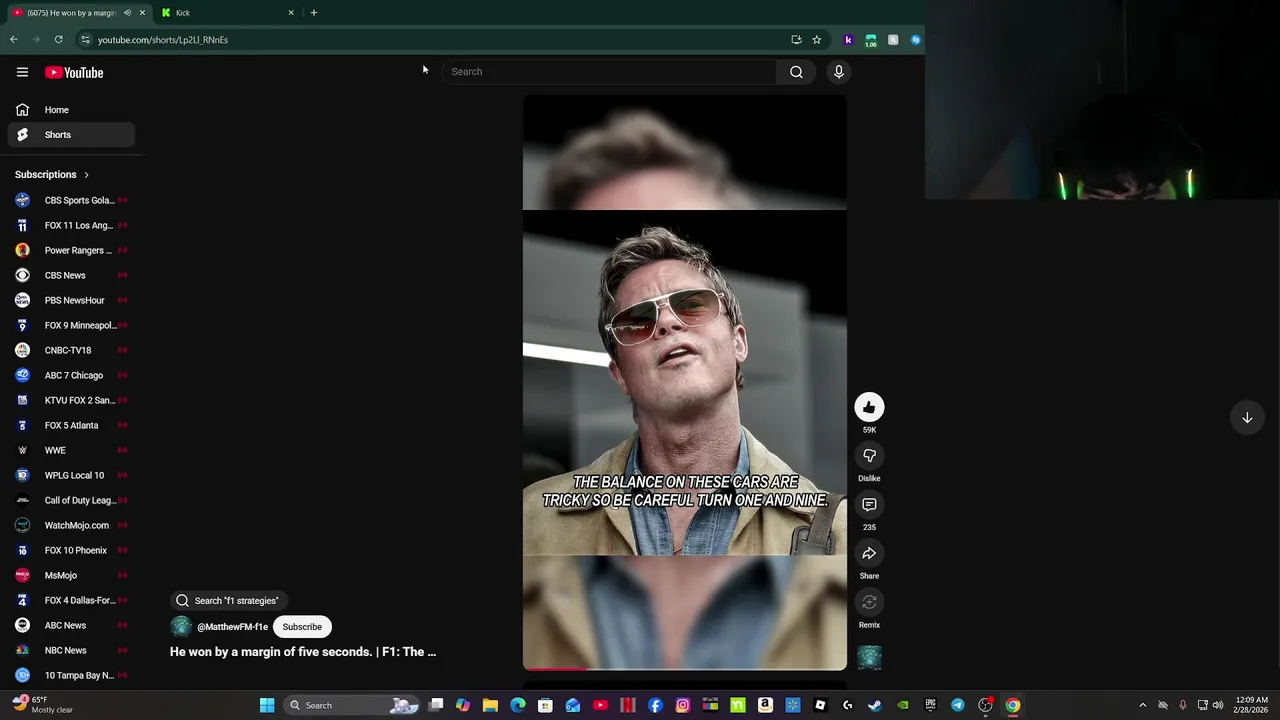Click the MatthewFM-f1e channel avatar
The width and height of the screenshot is (1280, 720).
181,627
